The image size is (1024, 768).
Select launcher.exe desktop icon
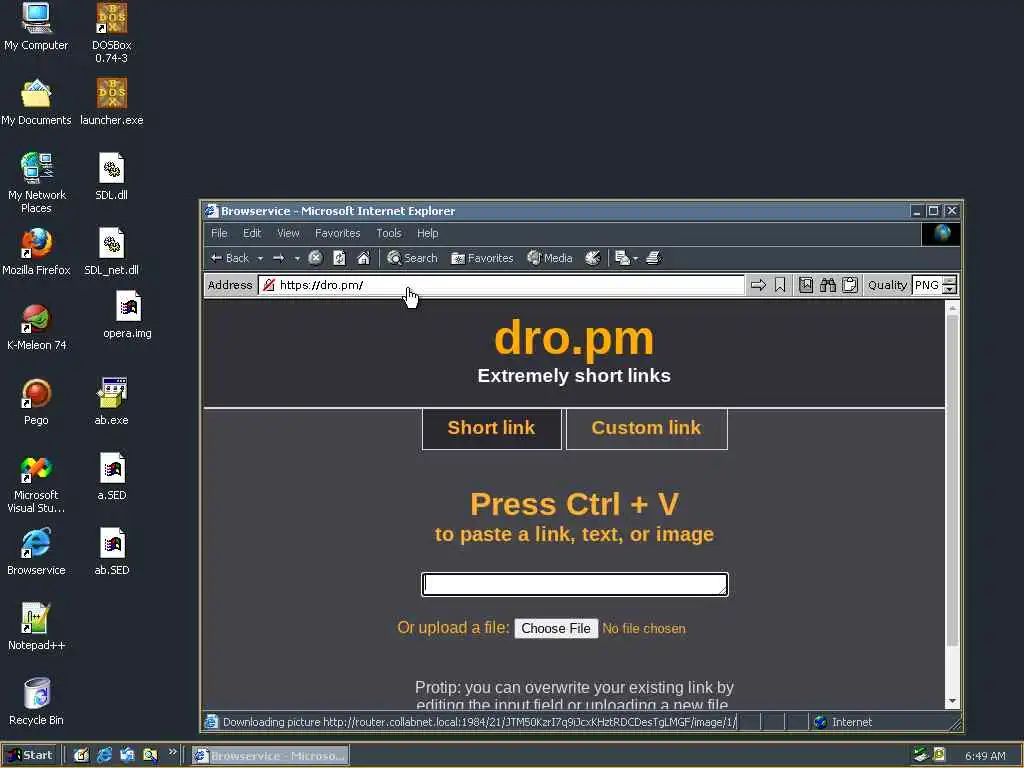coord(112,103)
